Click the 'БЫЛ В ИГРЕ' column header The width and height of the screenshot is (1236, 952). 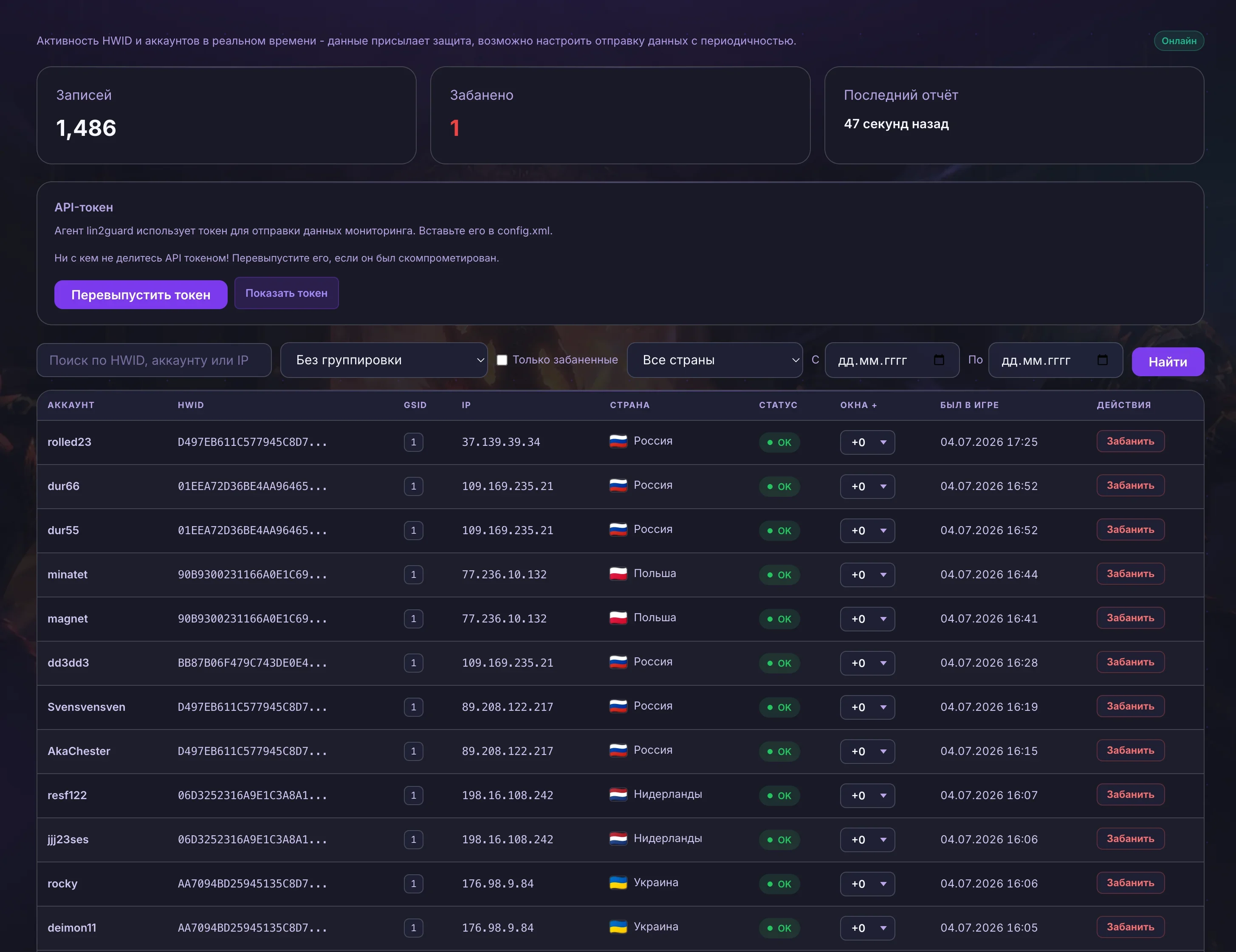pos(969,405)
